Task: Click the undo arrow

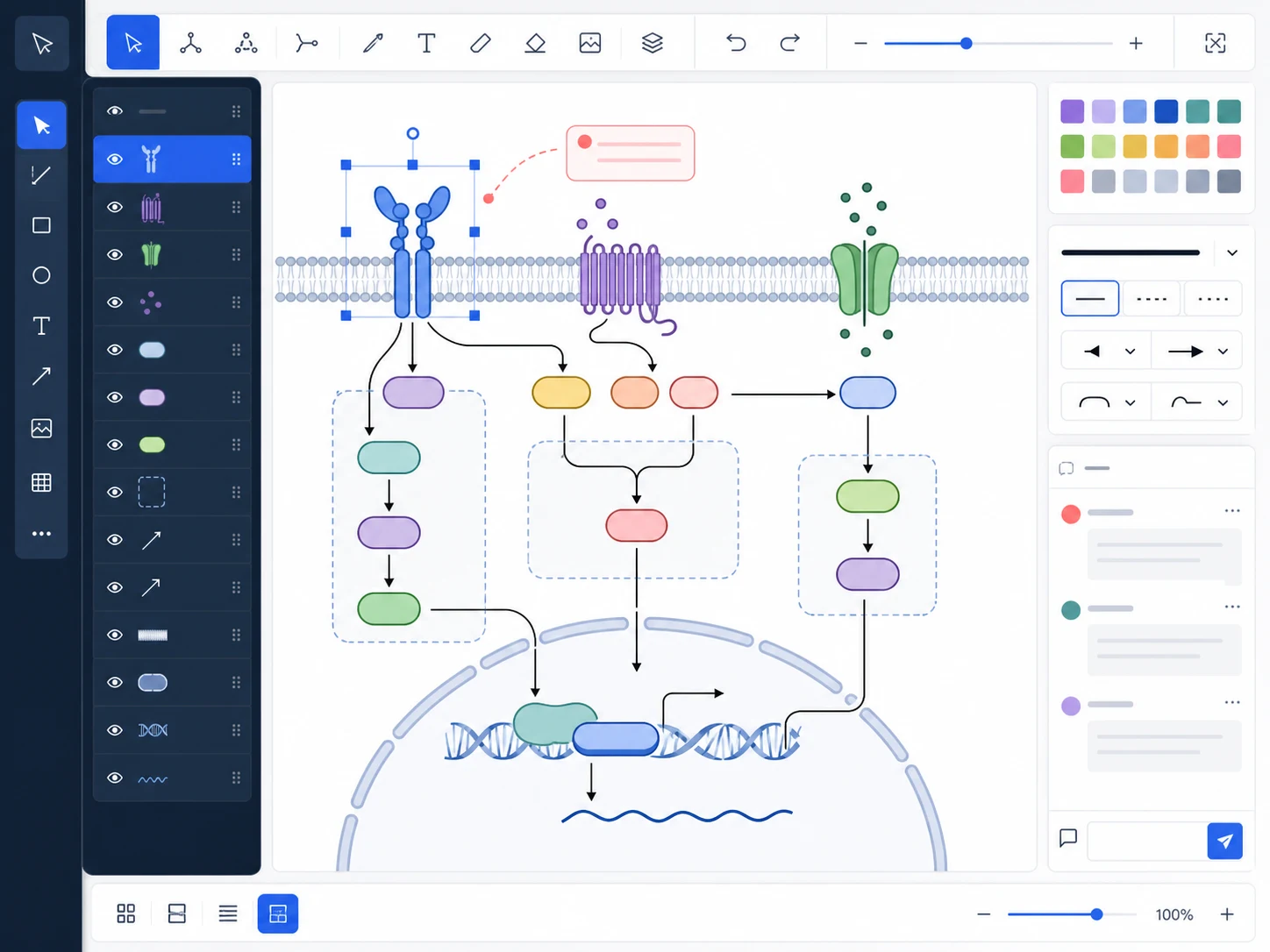Action: tap(736, 43)
